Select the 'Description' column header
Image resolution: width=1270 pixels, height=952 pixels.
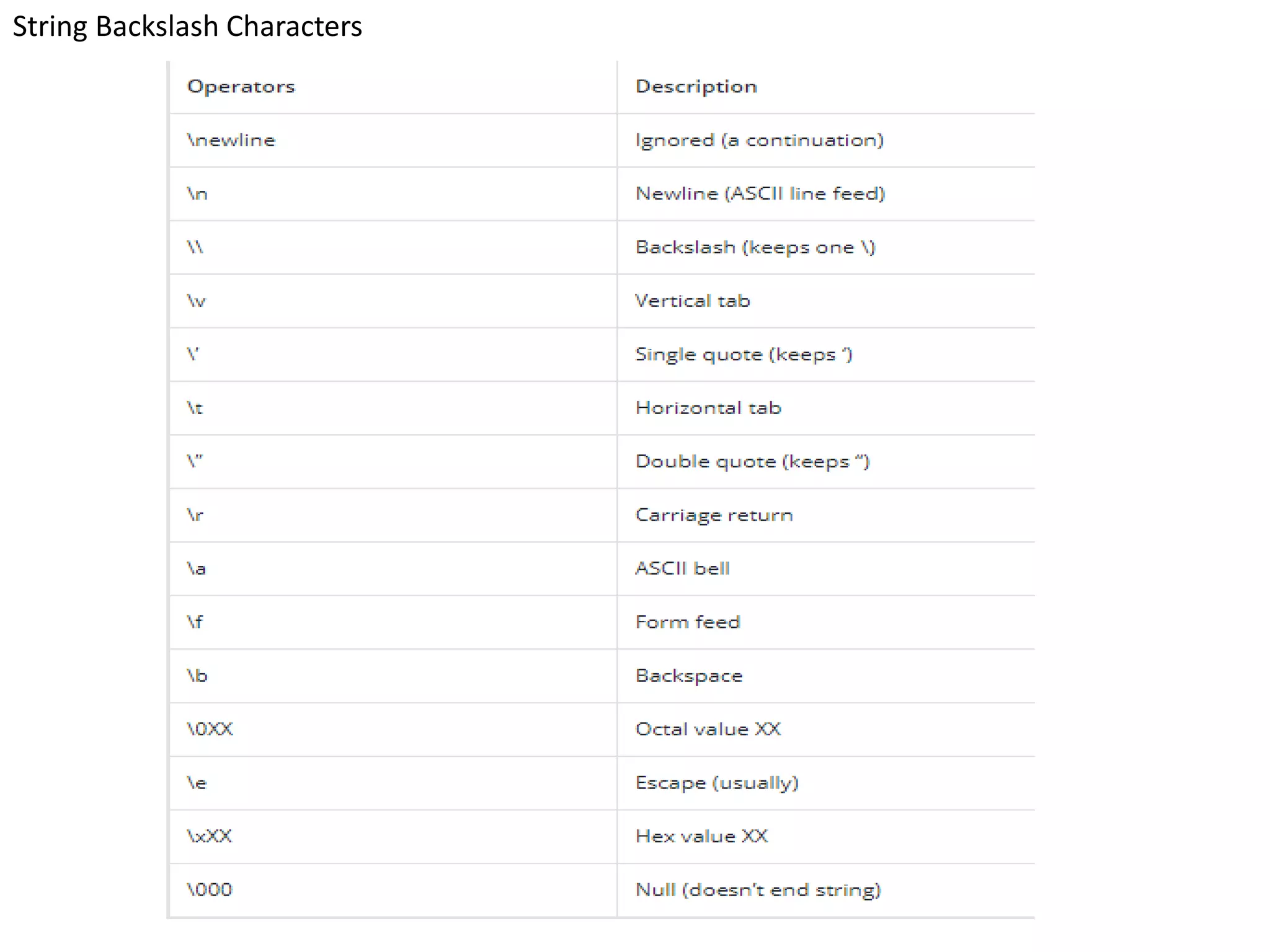click(x=696, y=87)
